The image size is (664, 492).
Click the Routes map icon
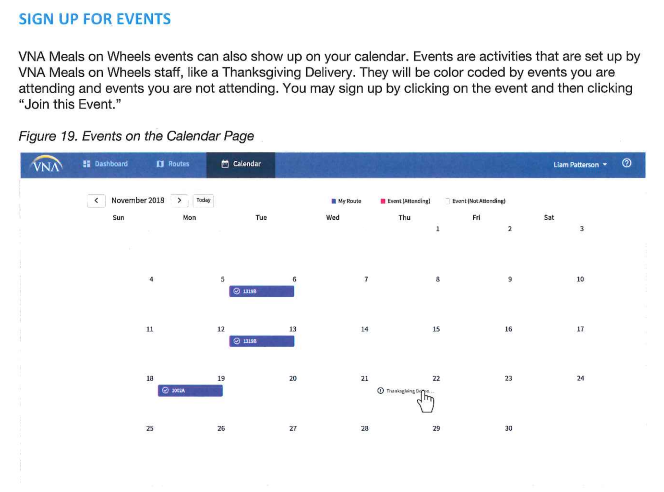(160, 164)
